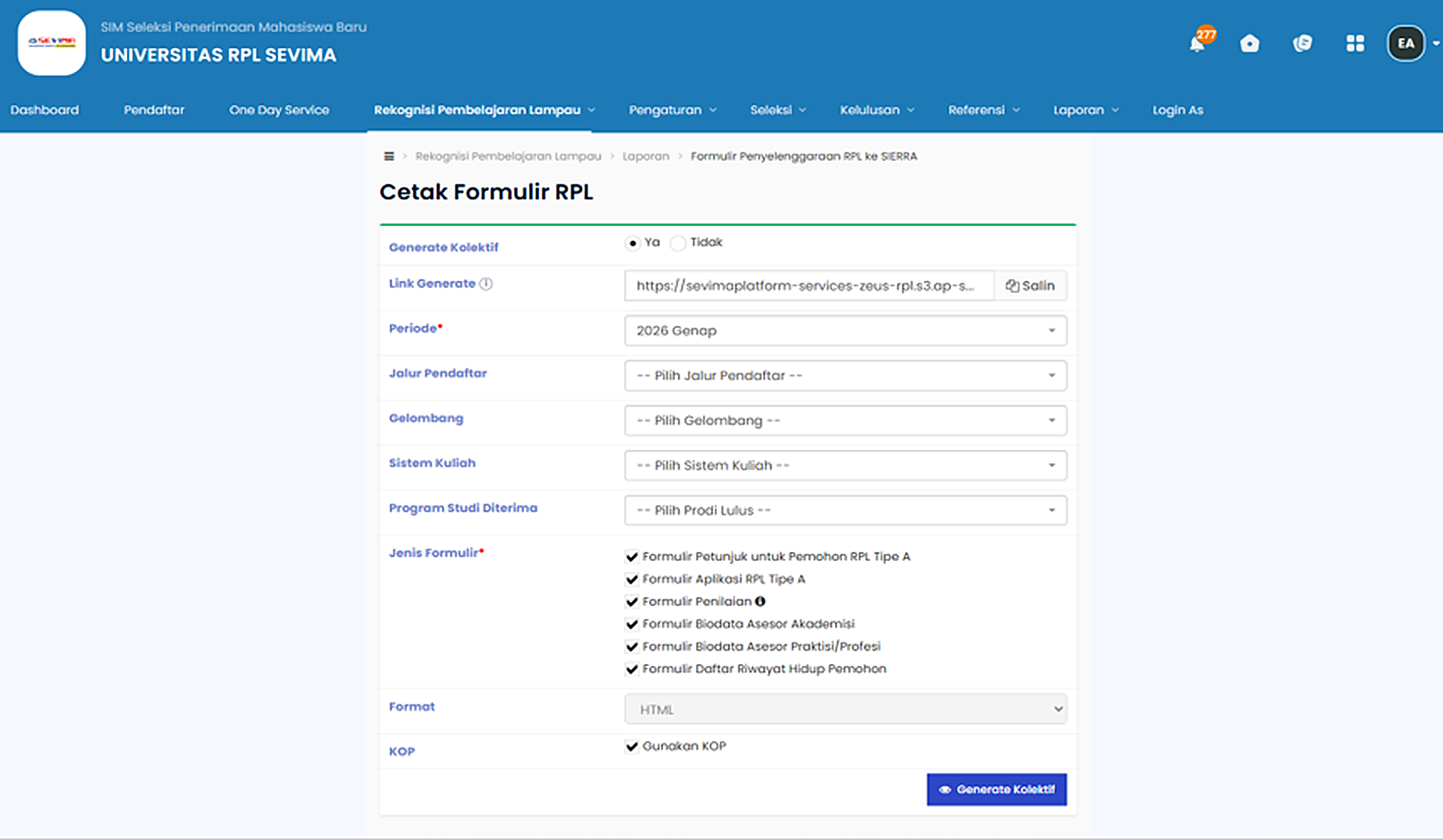
Task: Click the Link Generate URL field
Action: 809,286
